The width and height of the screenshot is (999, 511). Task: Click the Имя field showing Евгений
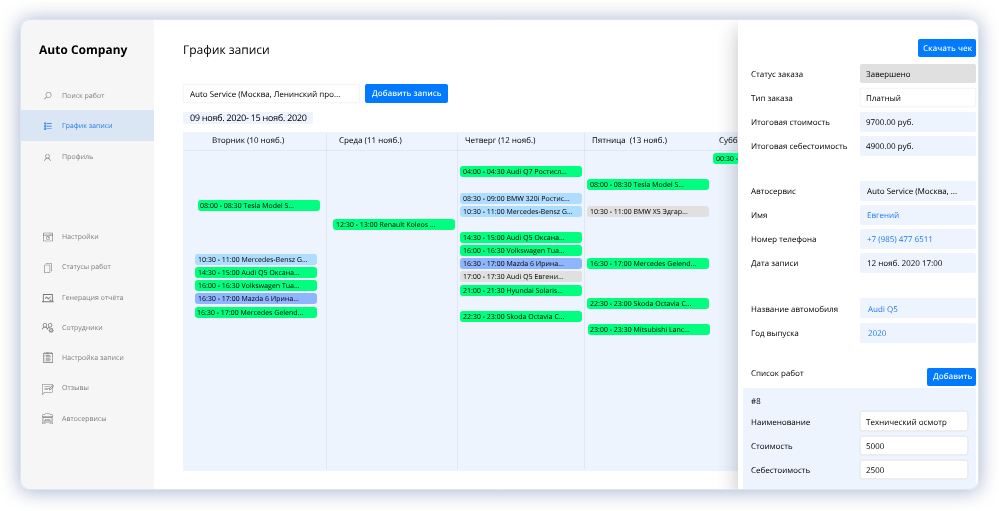pyautogui.click(x=917, y=215)
